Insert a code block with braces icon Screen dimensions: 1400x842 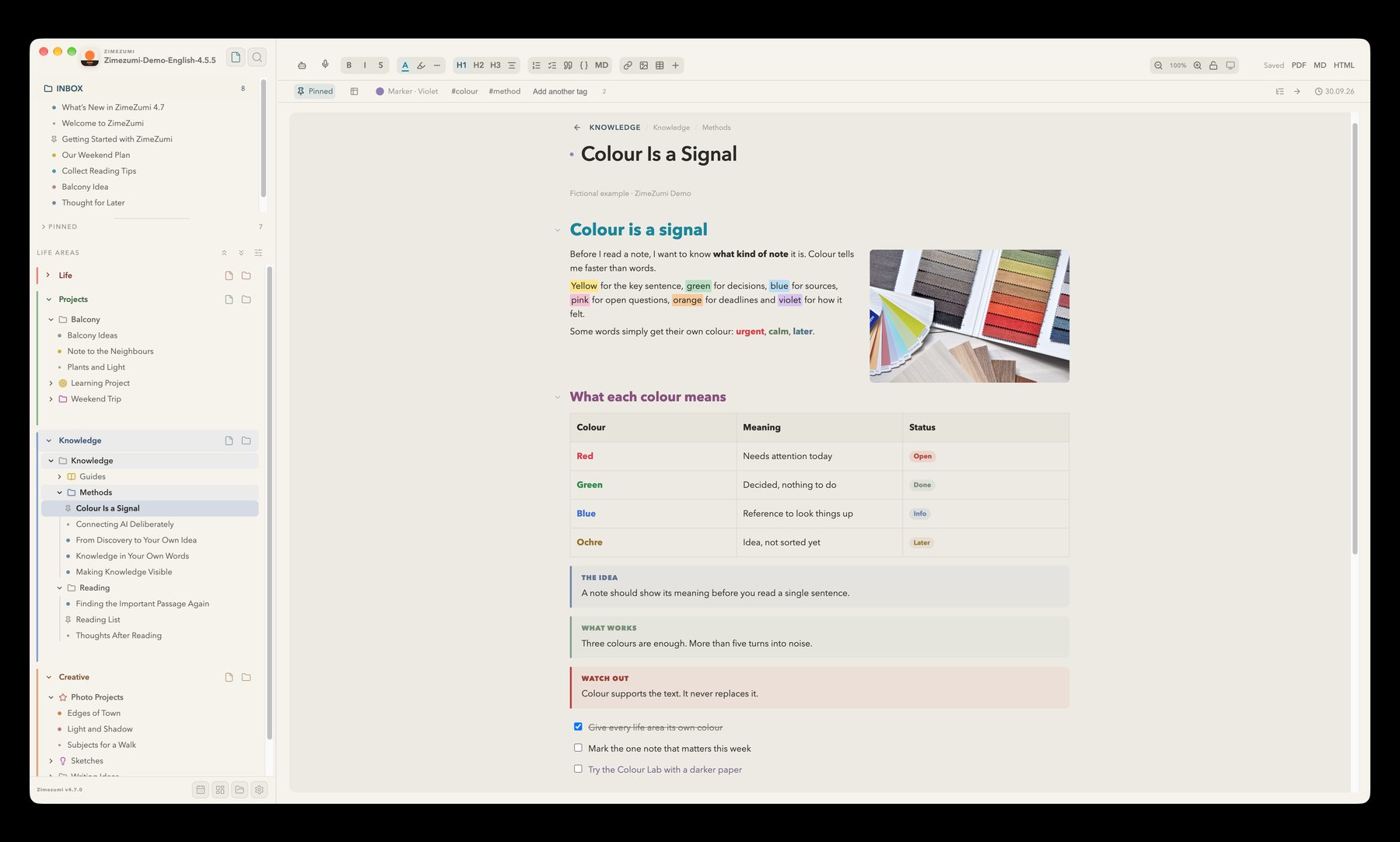[584, 65]
